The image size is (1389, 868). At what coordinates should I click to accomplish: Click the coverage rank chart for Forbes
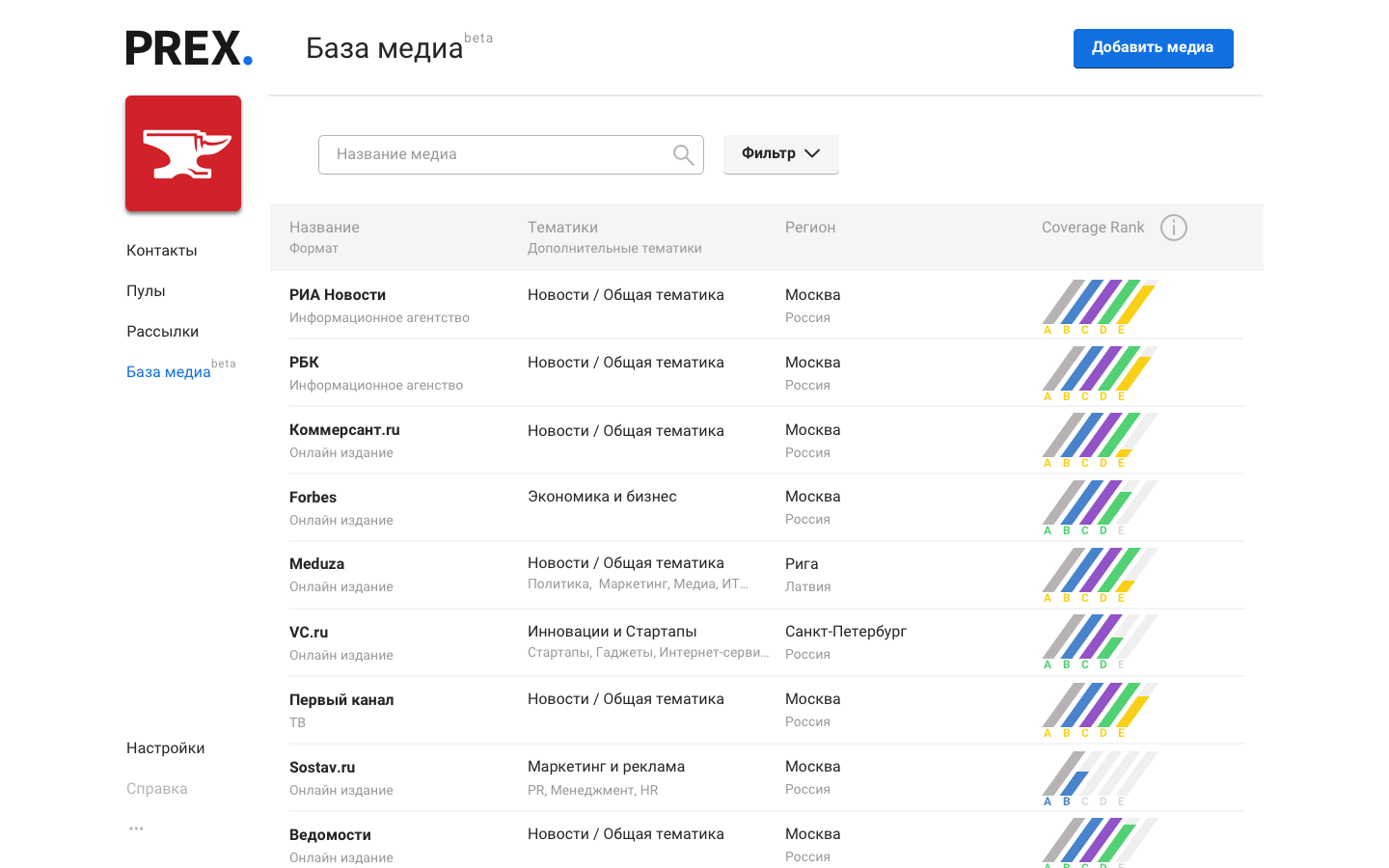(1100, 508)
